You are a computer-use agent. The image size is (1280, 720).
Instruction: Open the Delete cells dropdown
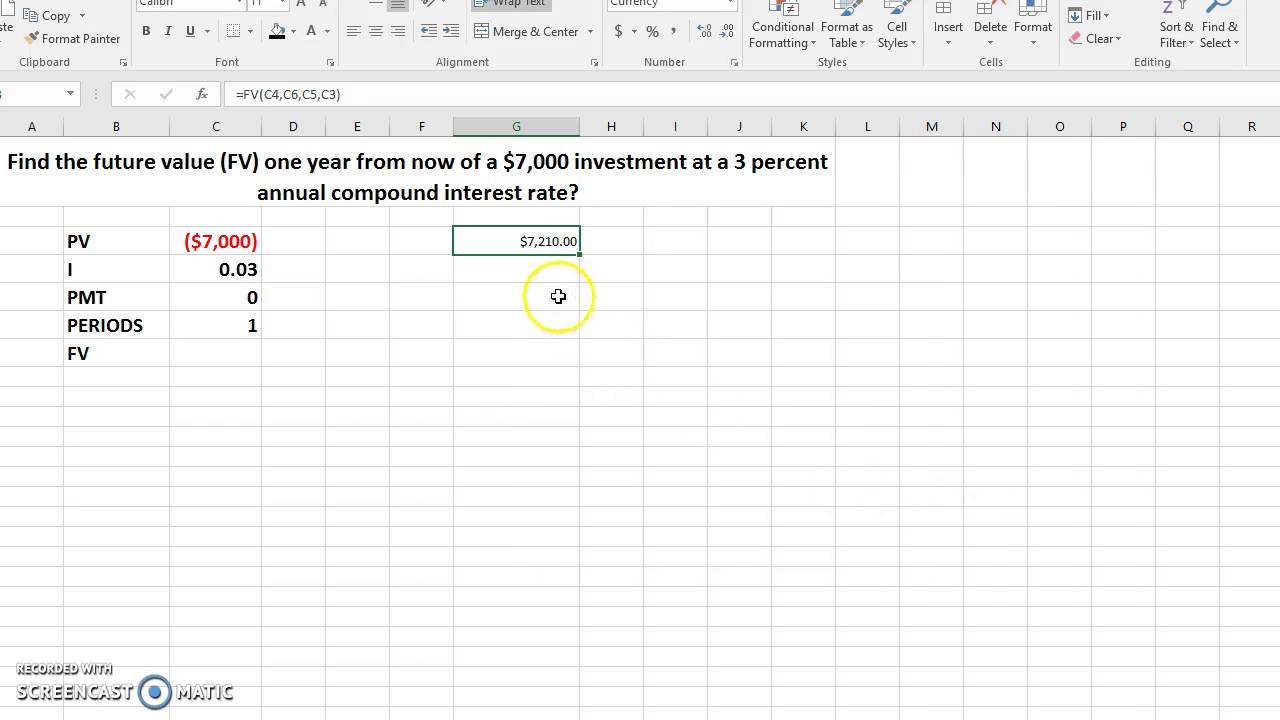990,25
